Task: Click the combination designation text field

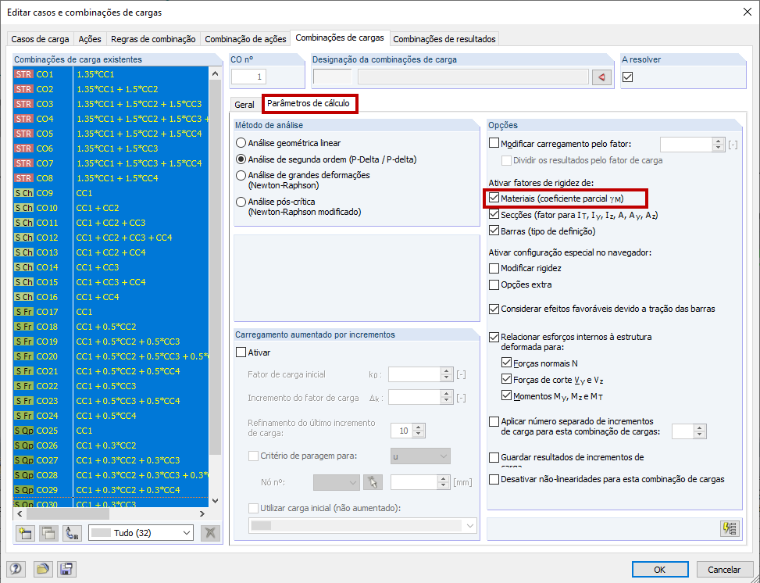Action: coord(473,77)
